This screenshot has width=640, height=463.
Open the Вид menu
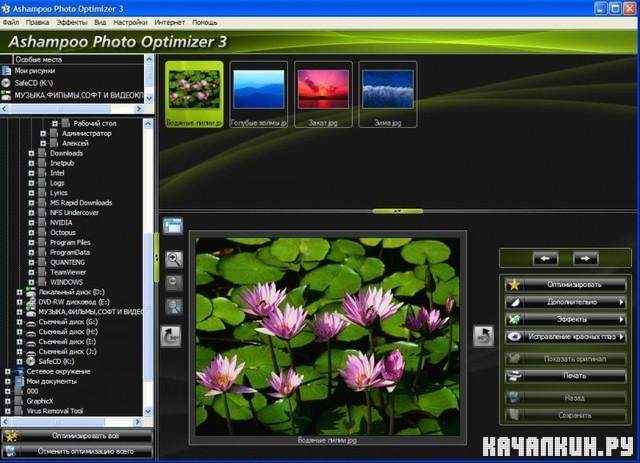tap(100, 23)
